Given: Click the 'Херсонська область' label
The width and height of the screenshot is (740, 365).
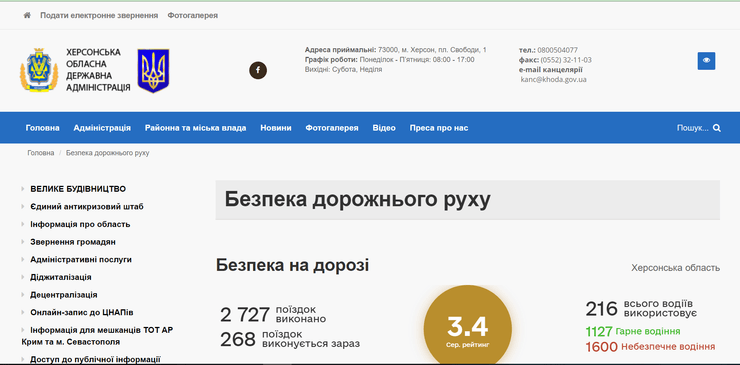Looking at the screenshot, I should [676, 268].
